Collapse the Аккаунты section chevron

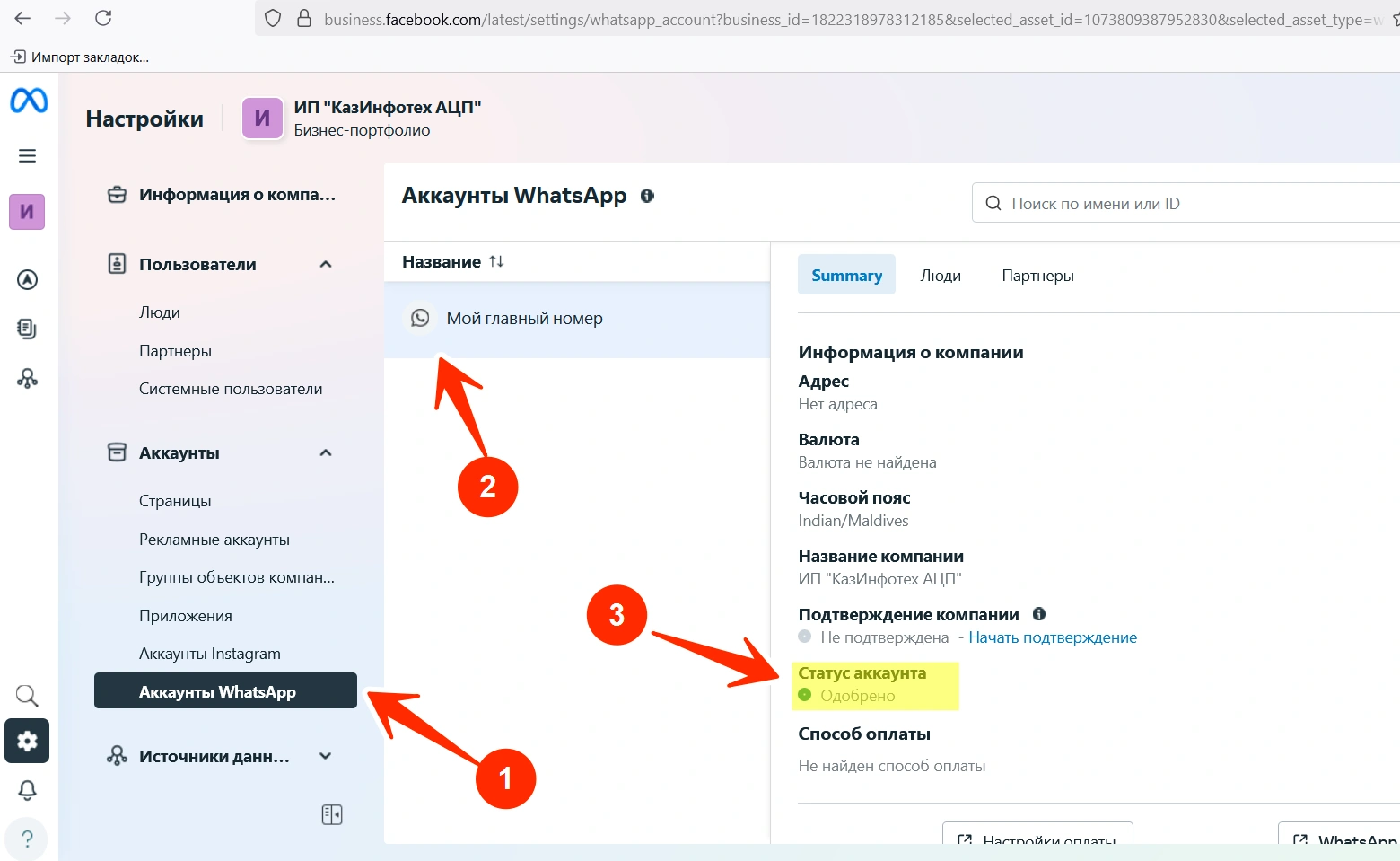point(326,452)
